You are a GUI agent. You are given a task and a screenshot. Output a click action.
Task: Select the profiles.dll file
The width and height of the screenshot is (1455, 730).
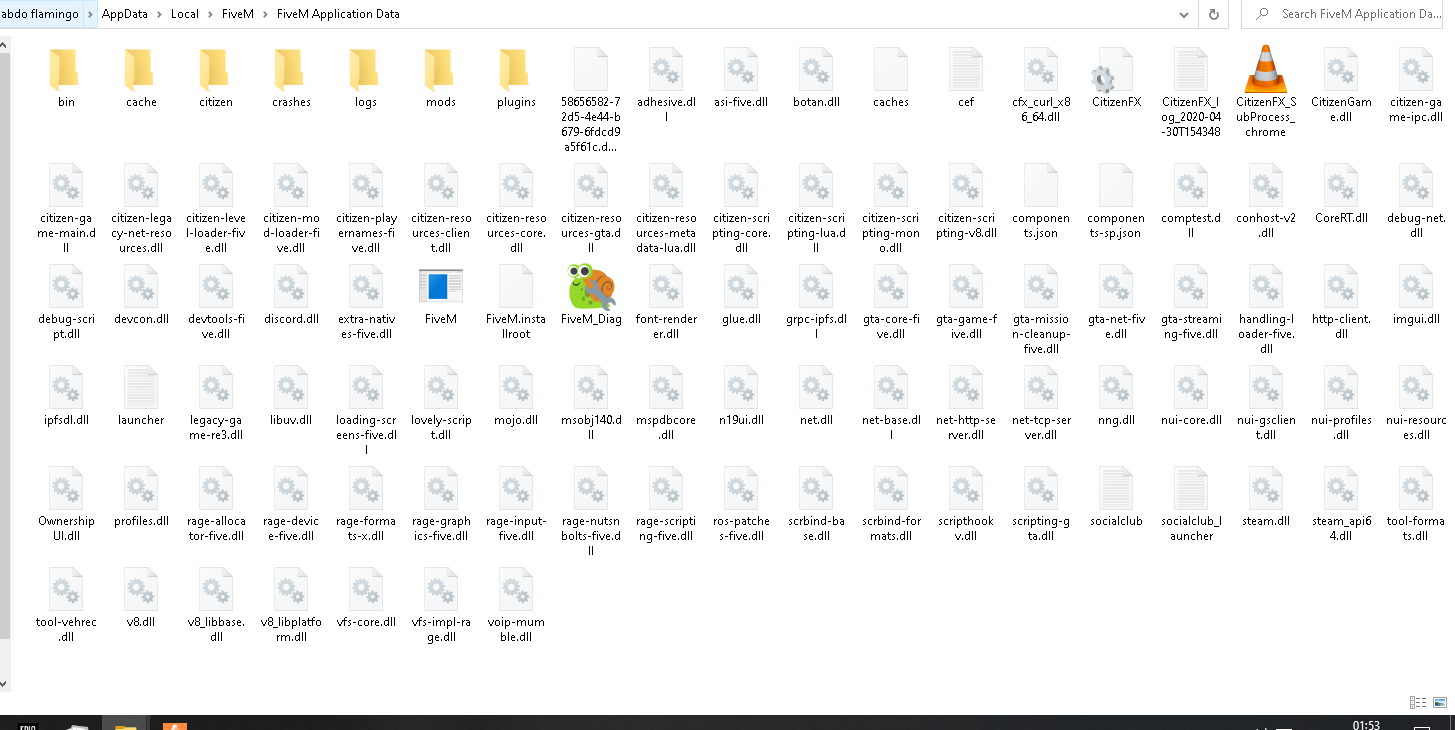point(141,497)
